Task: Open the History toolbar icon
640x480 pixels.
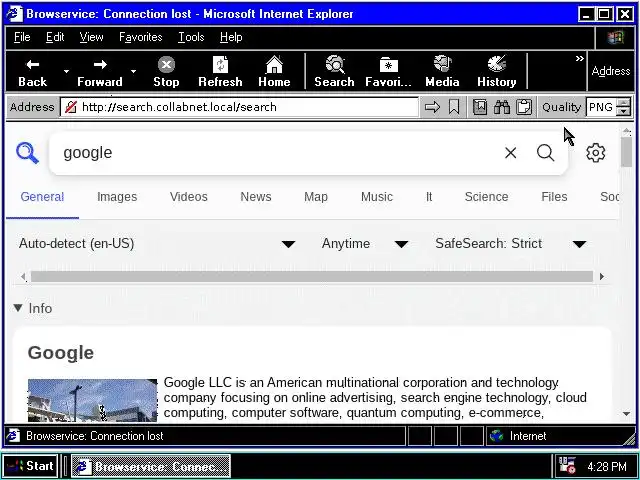Action: 497,64
